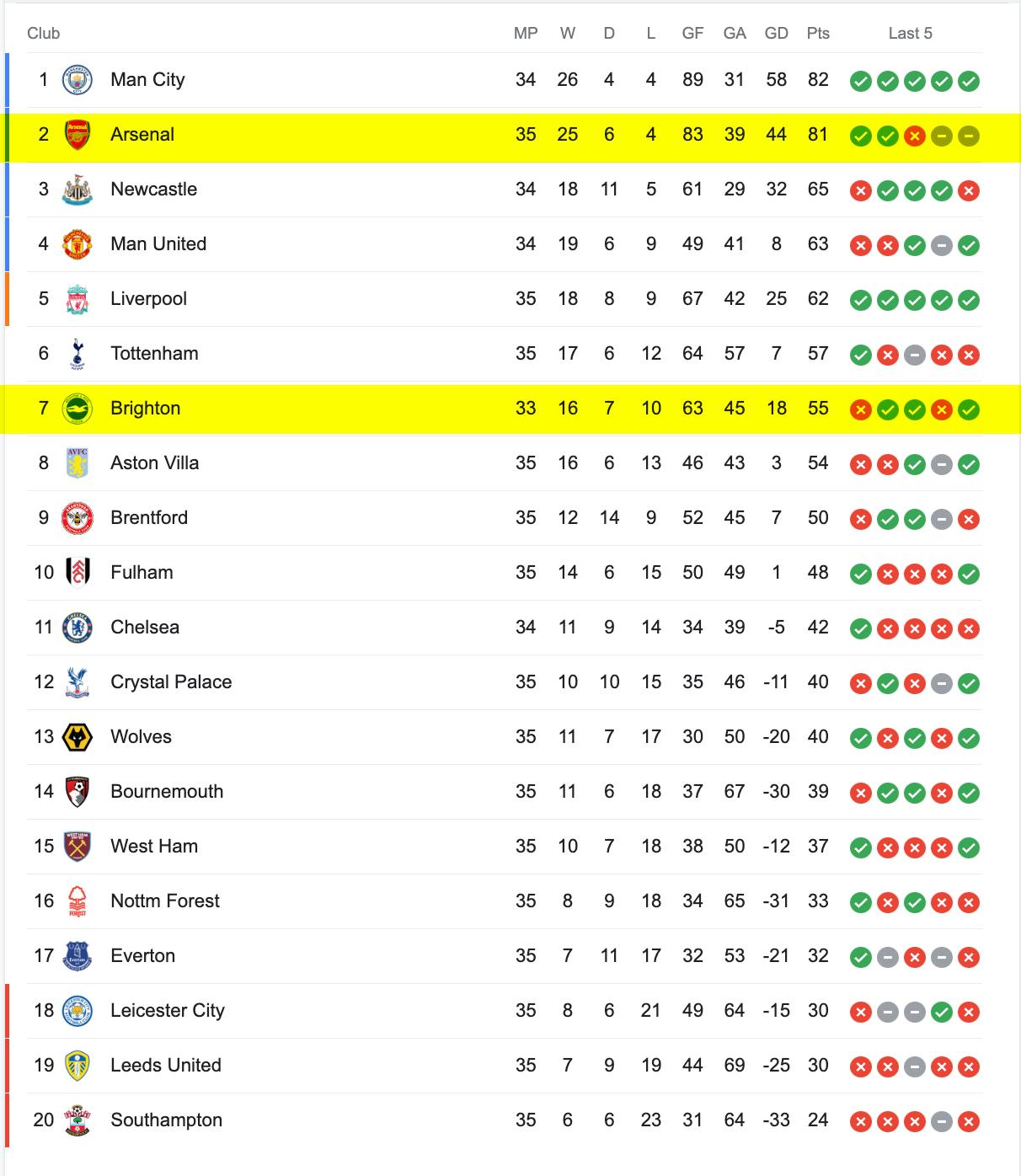Viewport: 1021px width, 1176px height.
Task: Click the Southampton club crest
Action: click(x=78, y=1120)
